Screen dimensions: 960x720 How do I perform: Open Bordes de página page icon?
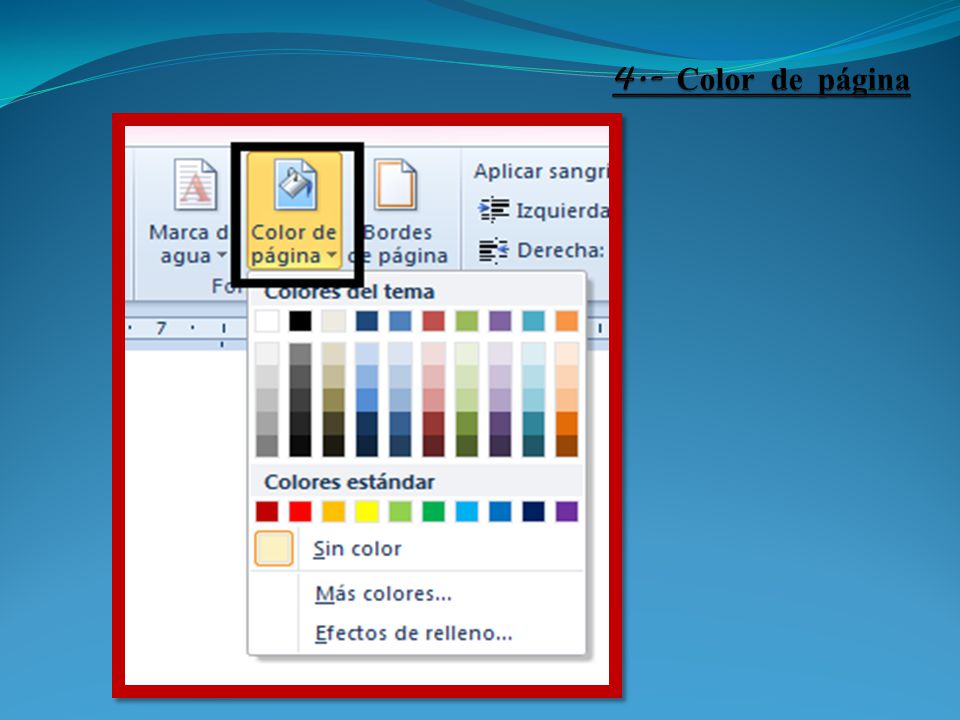tap(396, 184)
